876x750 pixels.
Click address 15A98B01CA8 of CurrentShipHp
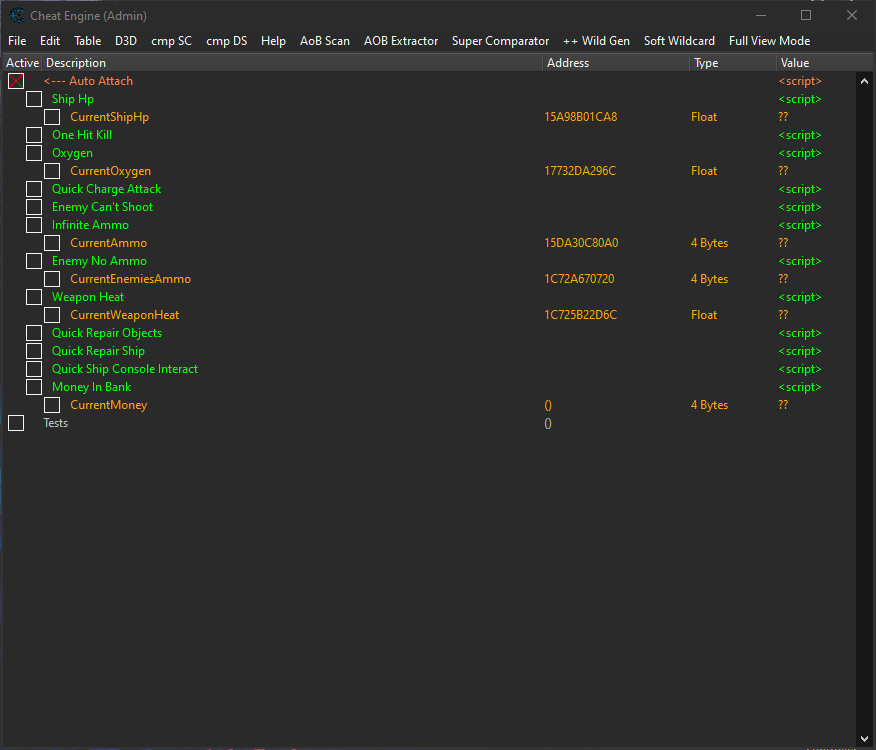coord(580,117)
